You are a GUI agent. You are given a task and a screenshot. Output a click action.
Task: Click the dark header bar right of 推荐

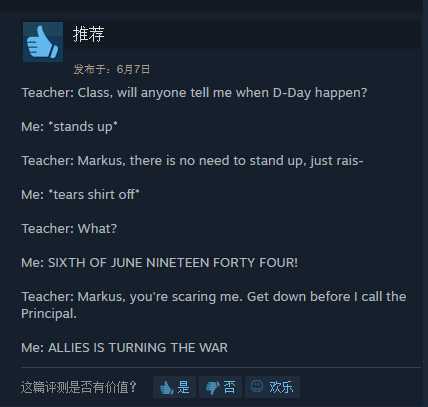[262, 35]
